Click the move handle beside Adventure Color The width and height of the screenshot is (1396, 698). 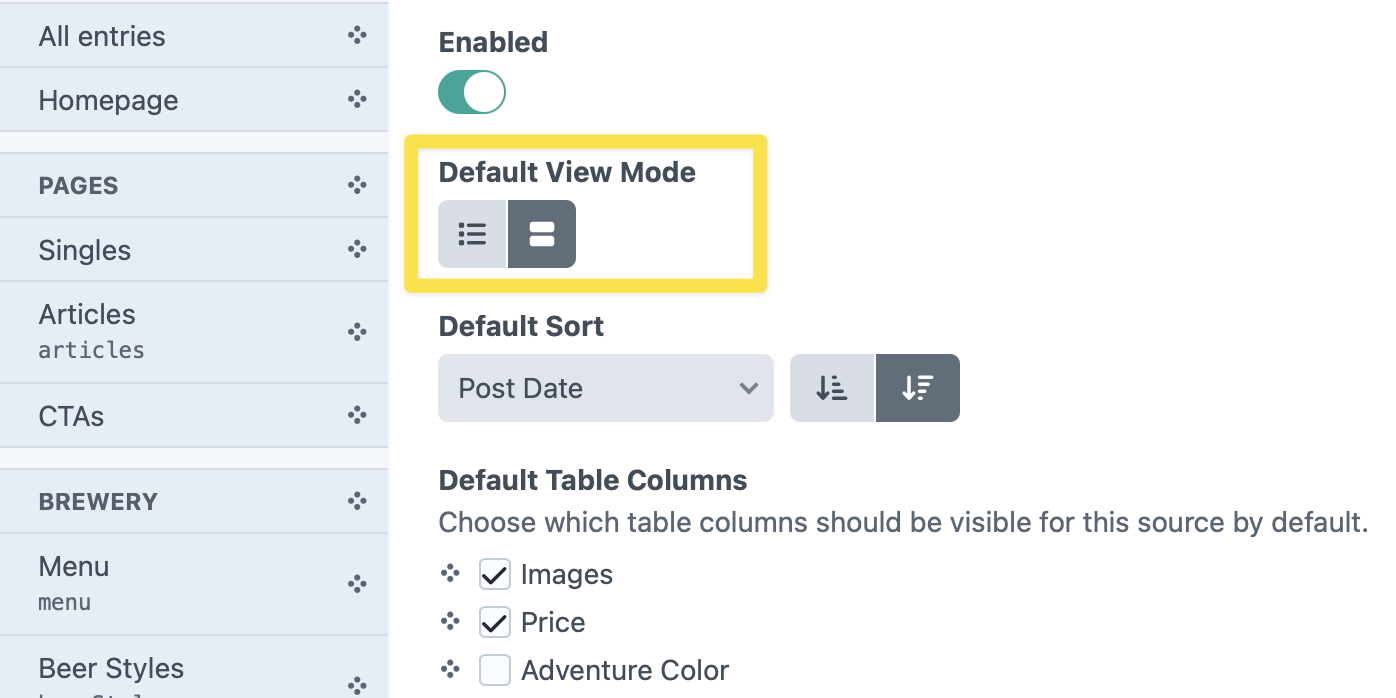coord(451,670)
